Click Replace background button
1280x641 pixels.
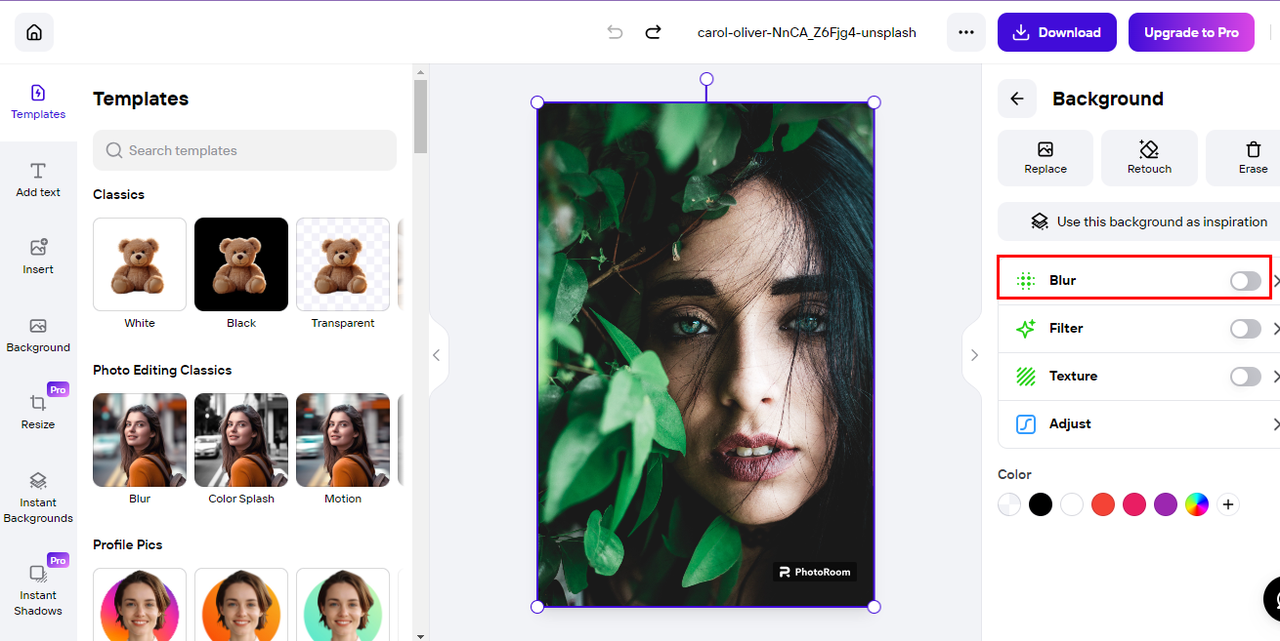click(1045, 158)
